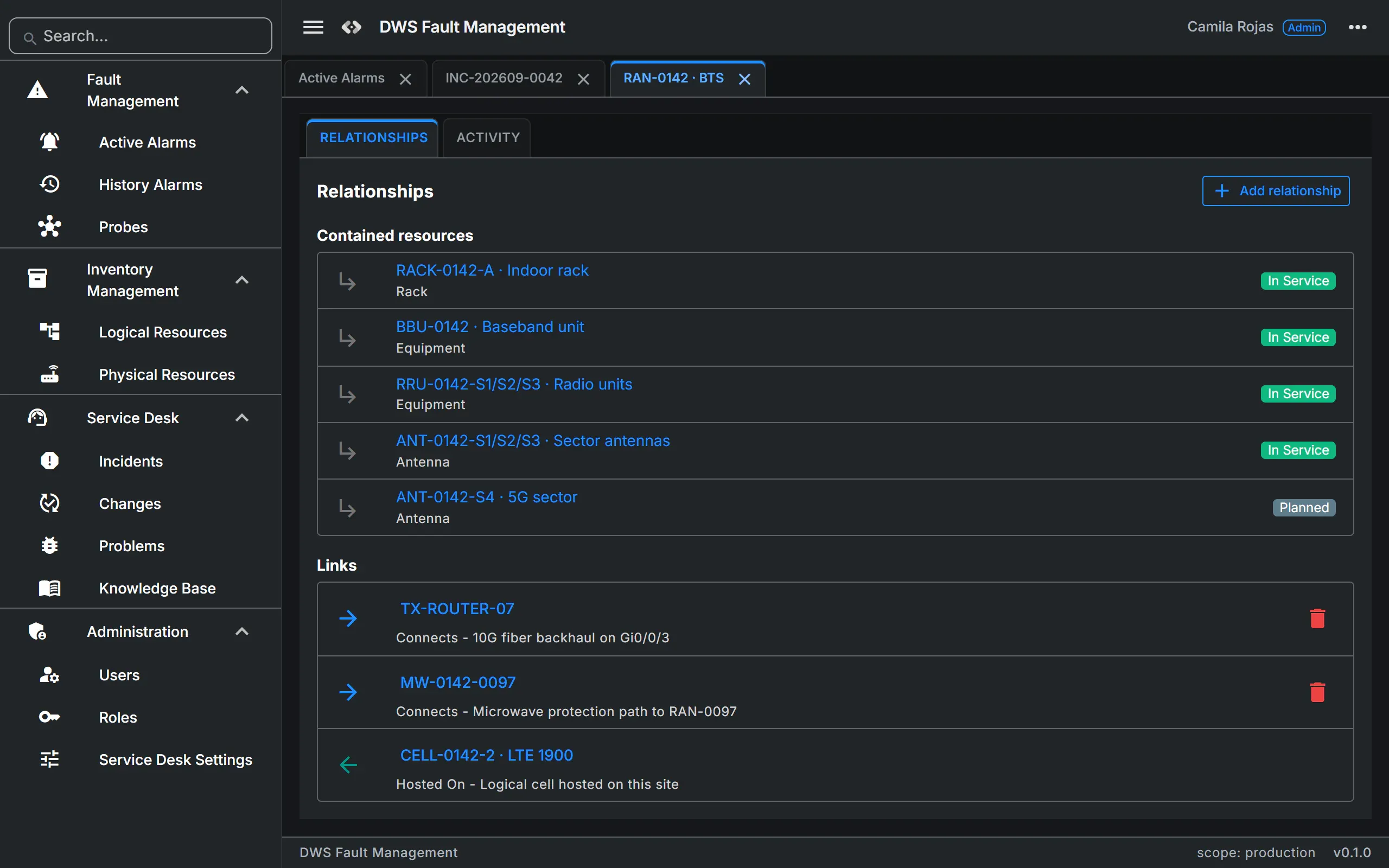Click the Probes hub icon
Image resolution: width=1389 pixels, height=868 pixels.
49,227
